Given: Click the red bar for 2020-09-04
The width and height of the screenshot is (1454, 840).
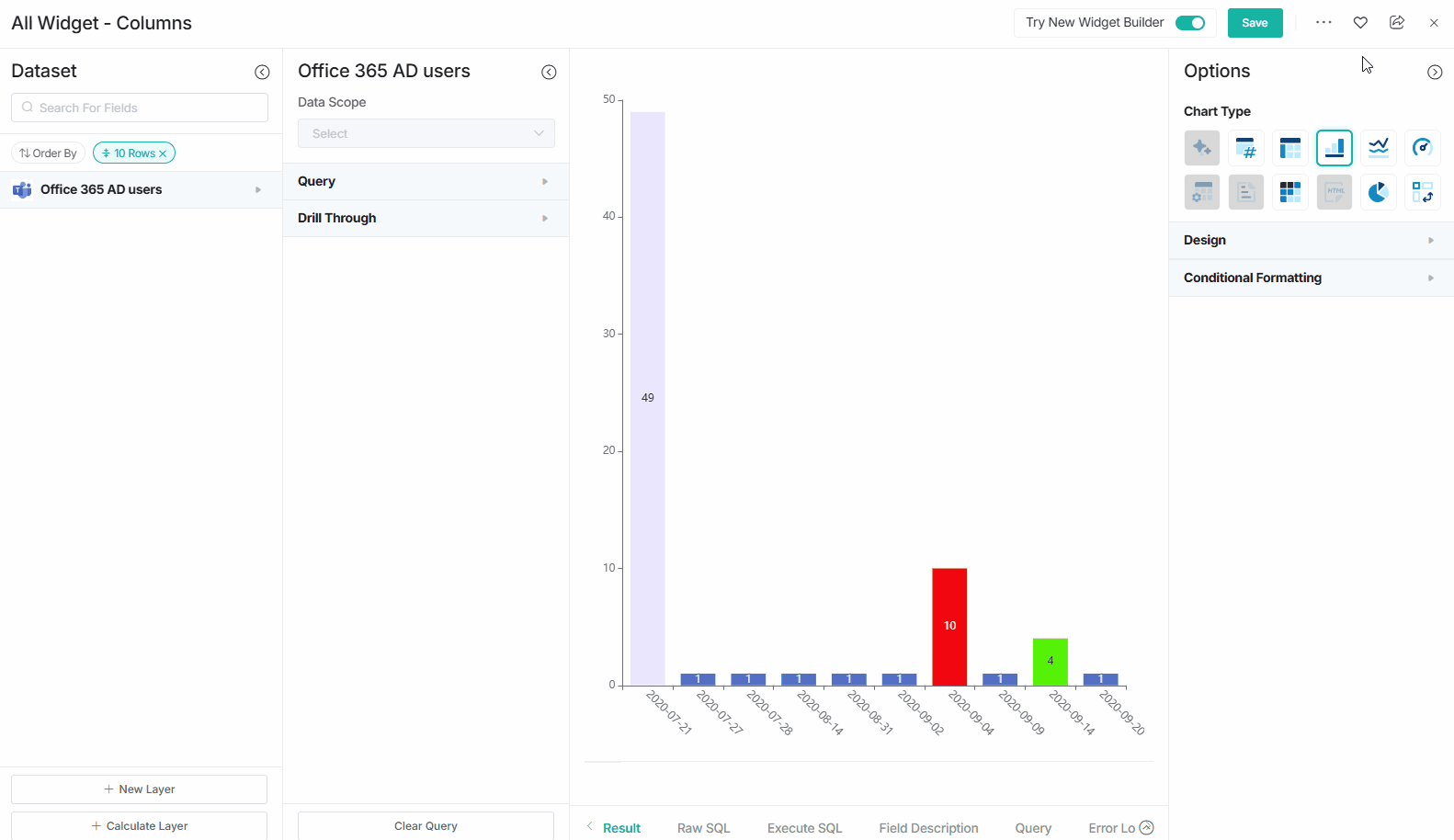Looking at the screenshot, I should [949, 626].
